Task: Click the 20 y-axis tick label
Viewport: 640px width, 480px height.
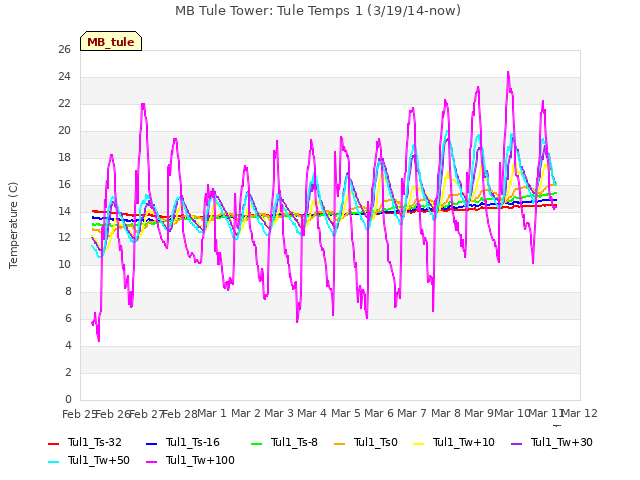Action: (65, 131)
